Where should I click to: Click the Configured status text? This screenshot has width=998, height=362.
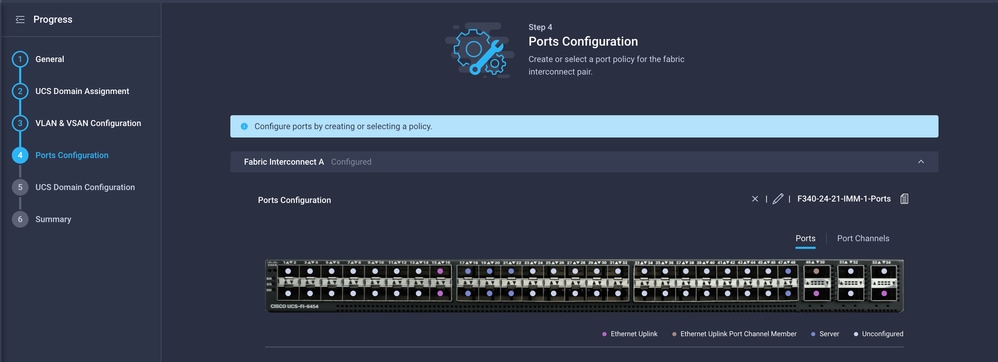[351, 162]
